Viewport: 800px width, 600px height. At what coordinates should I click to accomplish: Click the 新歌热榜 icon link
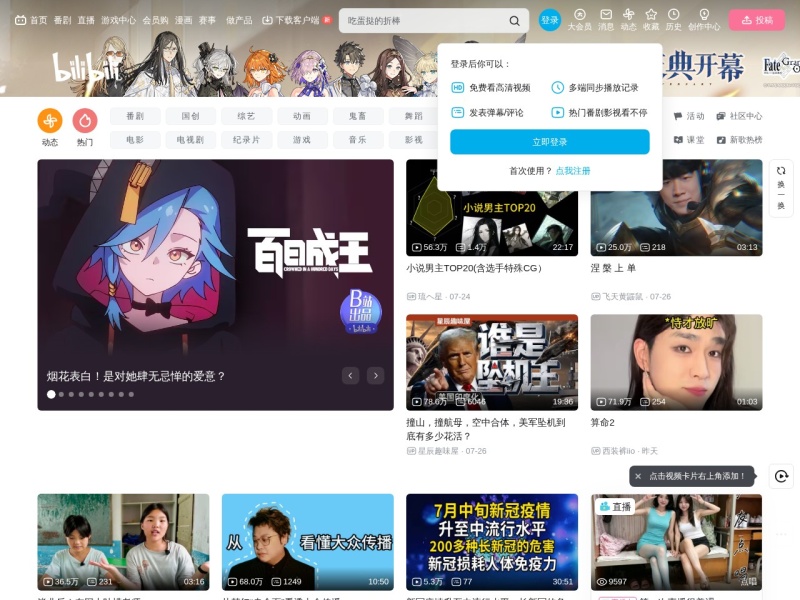(739, 140)
